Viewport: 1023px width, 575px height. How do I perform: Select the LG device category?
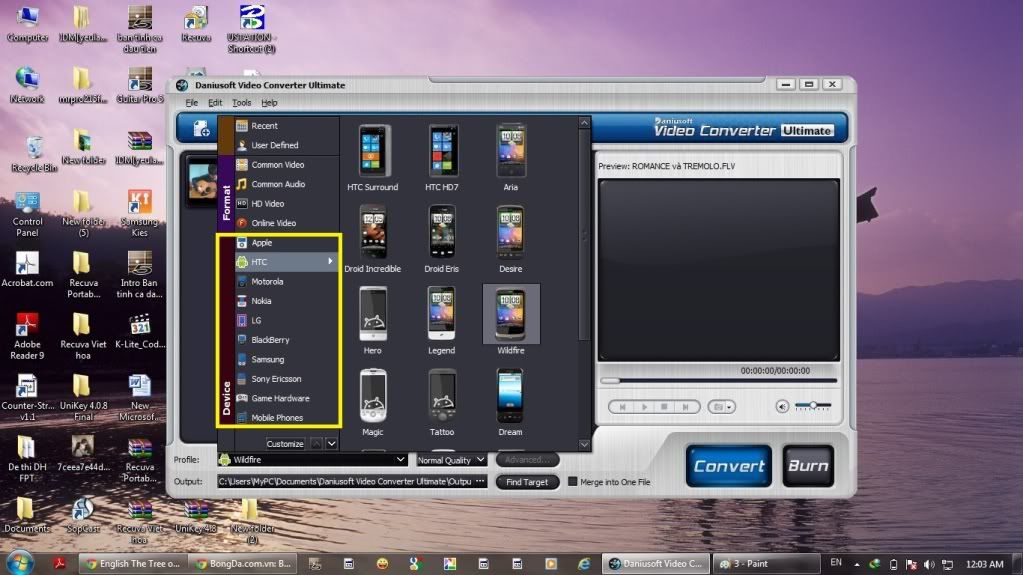point(287,320)
